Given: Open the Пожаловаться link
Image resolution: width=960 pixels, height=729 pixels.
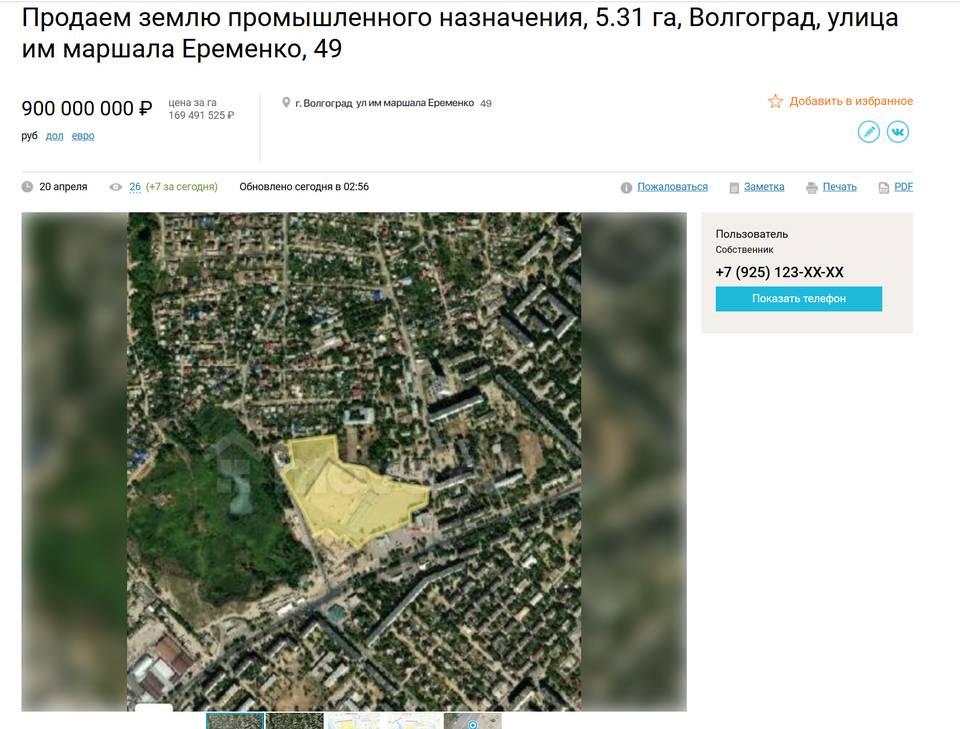Looking at the screenshot, I should coord(672,187).
